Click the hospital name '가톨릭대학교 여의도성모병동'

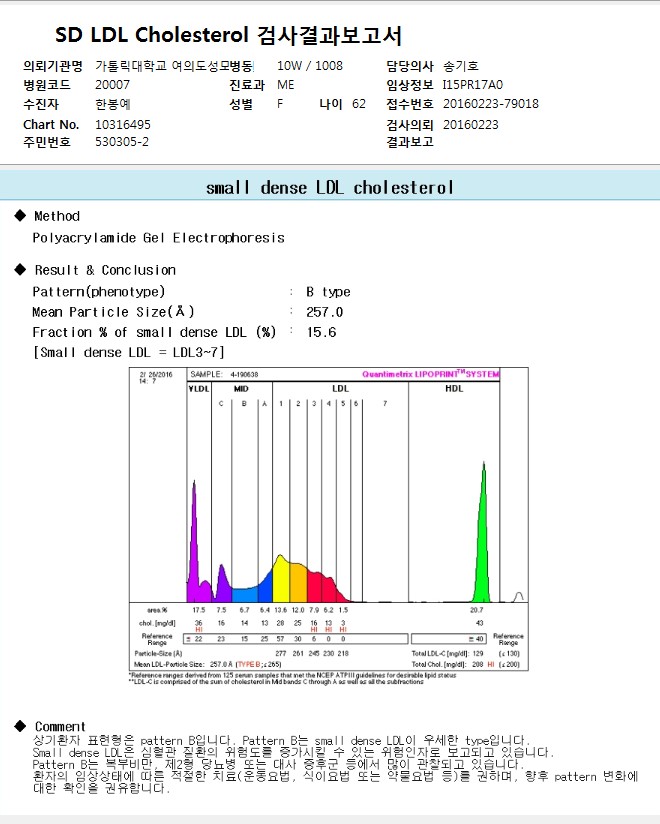click(175, 66)
